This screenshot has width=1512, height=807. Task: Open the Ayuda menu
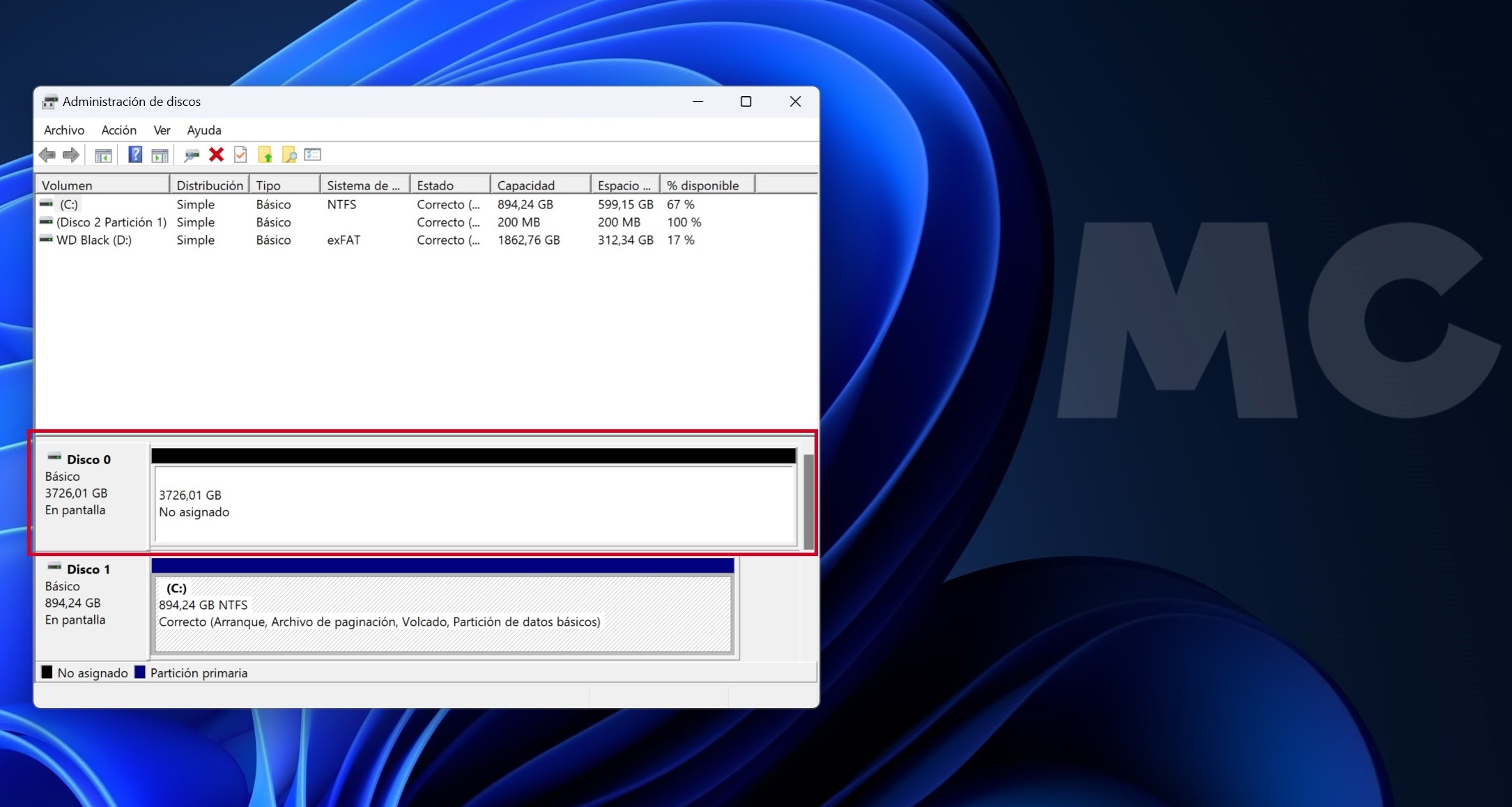203,130
